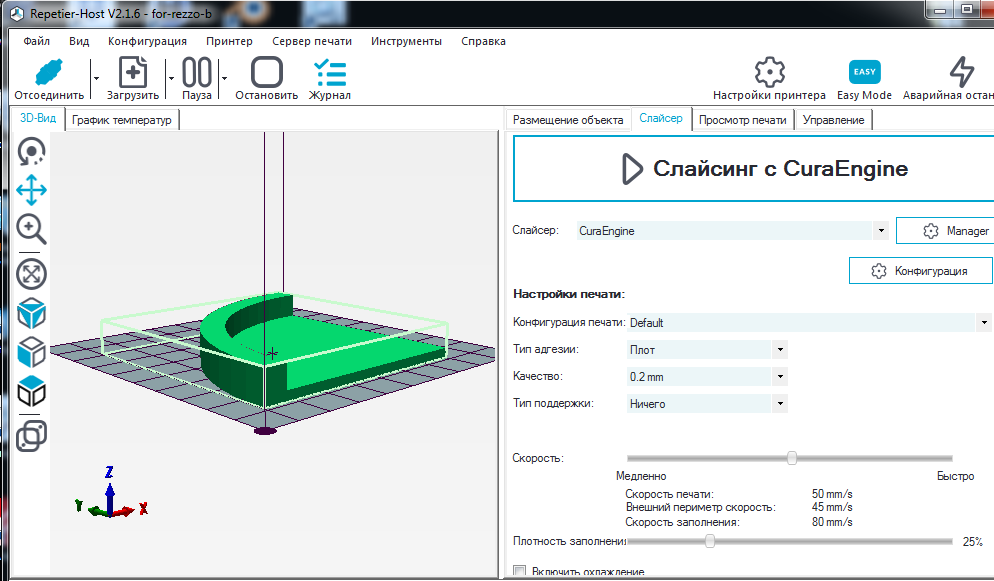Screen dimensions: 994x581
Task: Click the third cube view icon below
Action: click(31, 392)
